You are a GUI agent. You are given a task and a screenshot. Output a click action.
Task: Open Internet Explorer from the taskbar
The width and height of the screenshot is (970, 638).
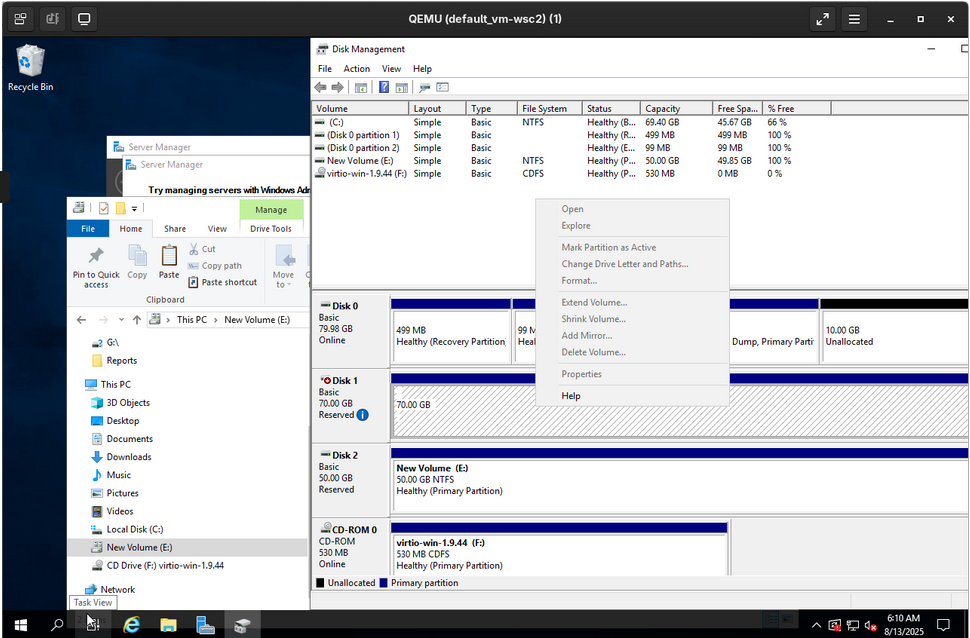[x=131, y=625]
